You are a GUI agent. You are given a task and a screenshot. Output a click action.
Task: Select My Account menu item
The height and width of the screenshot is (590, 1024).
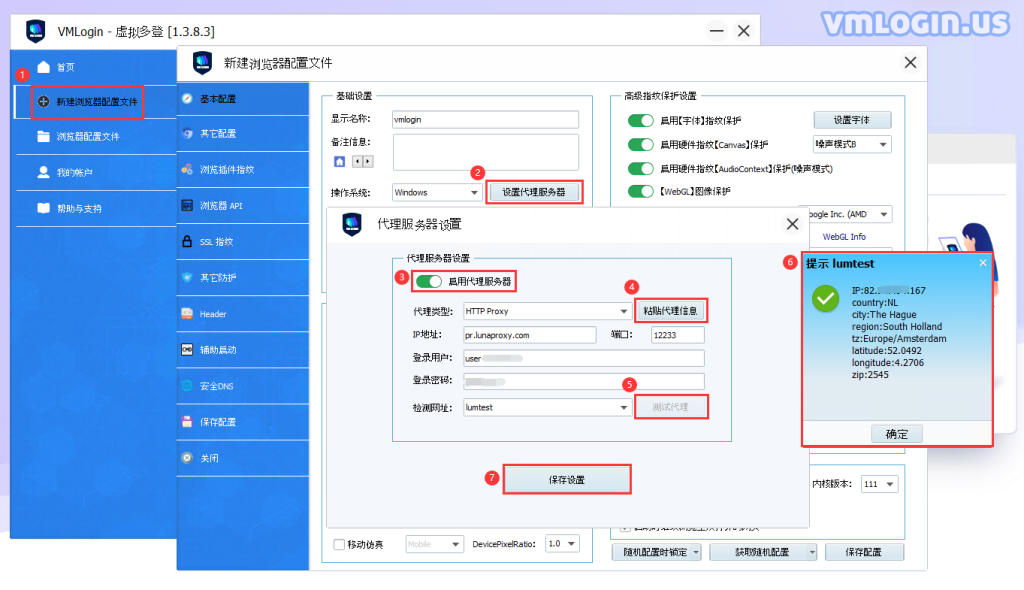(x=95, y=172)
